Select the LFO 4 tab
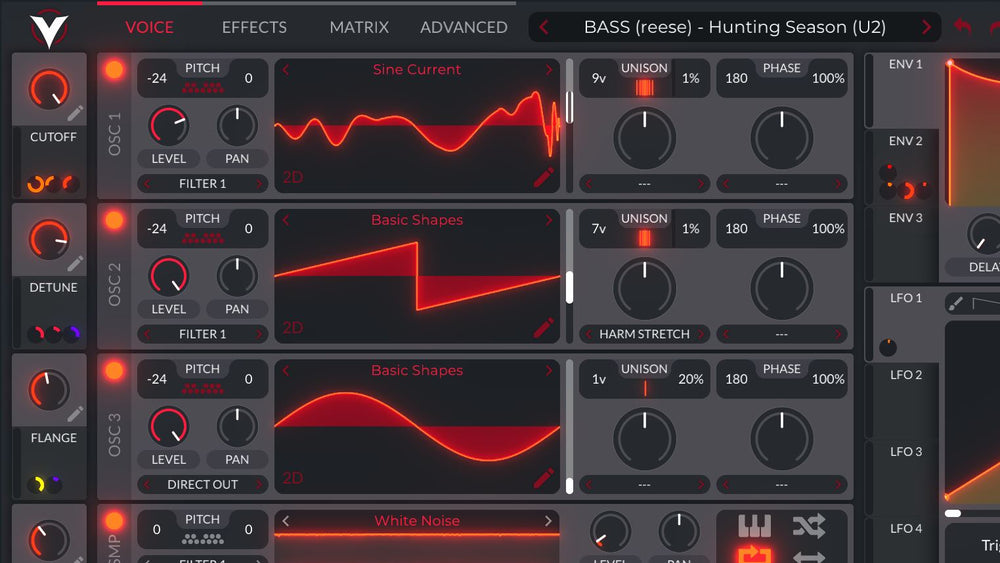Image resolution: width=1000 pixels, height=563 pixels. click(x=906, y=529)
